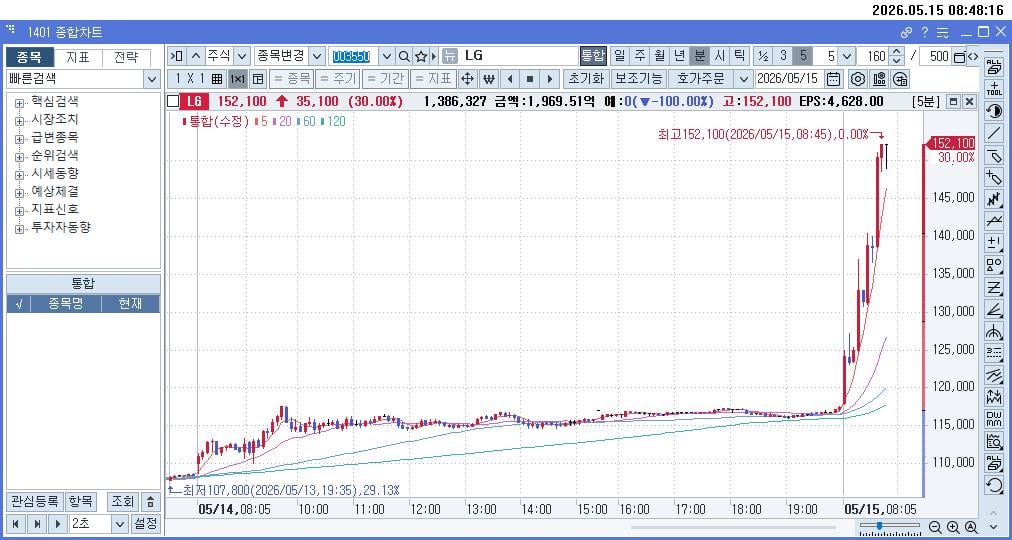Switch chart period to 틱 (tick)
The height and width of the screenshot is (540, 1012).
tap(740, 56)
